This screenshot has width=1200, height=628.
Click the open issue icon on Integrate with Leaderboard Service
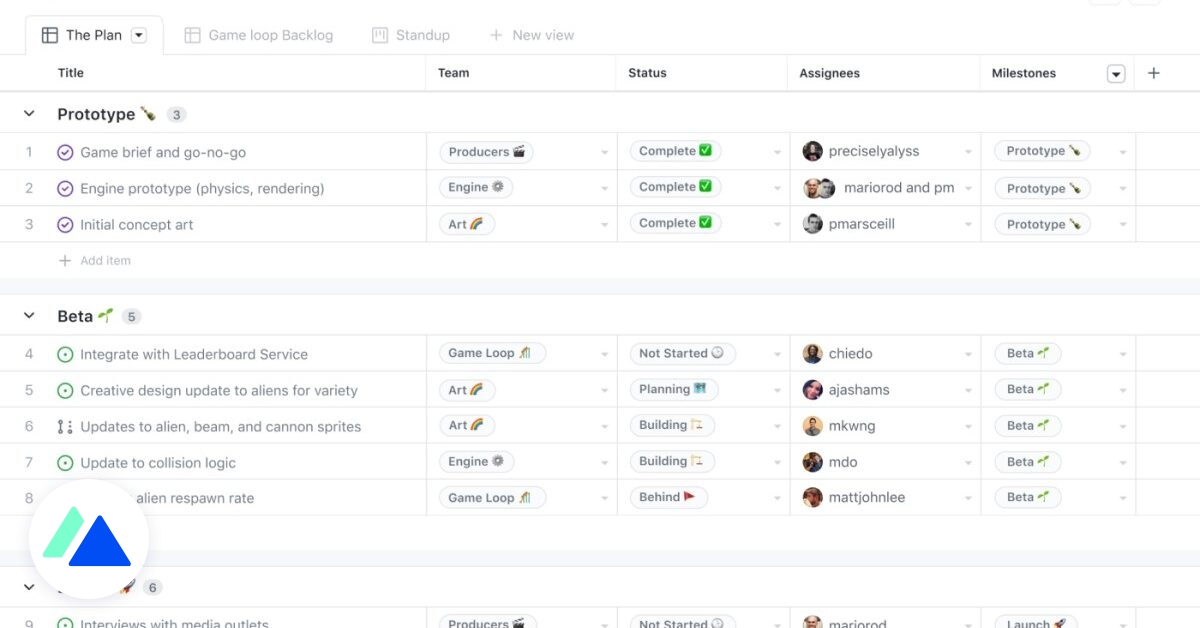coord(63,353)
